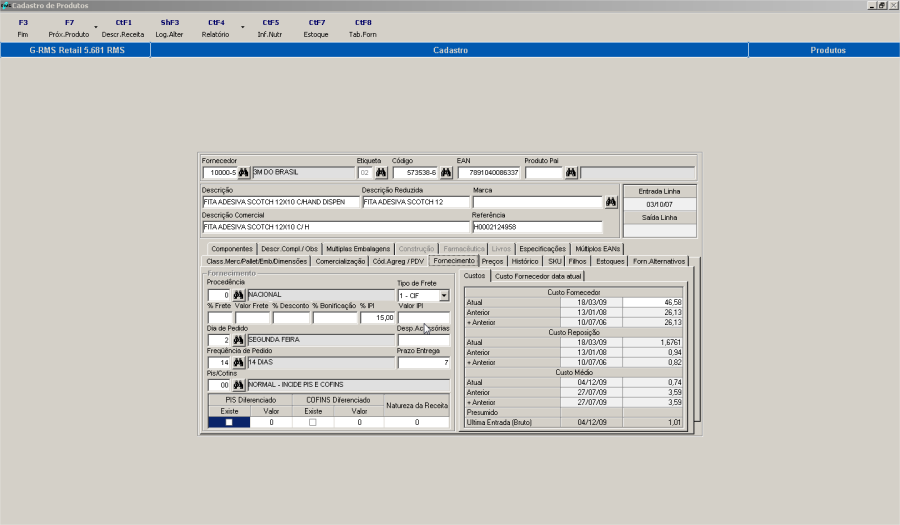
Task: Click Descrição Reduzida input field
Action: (x=416, y=202)
